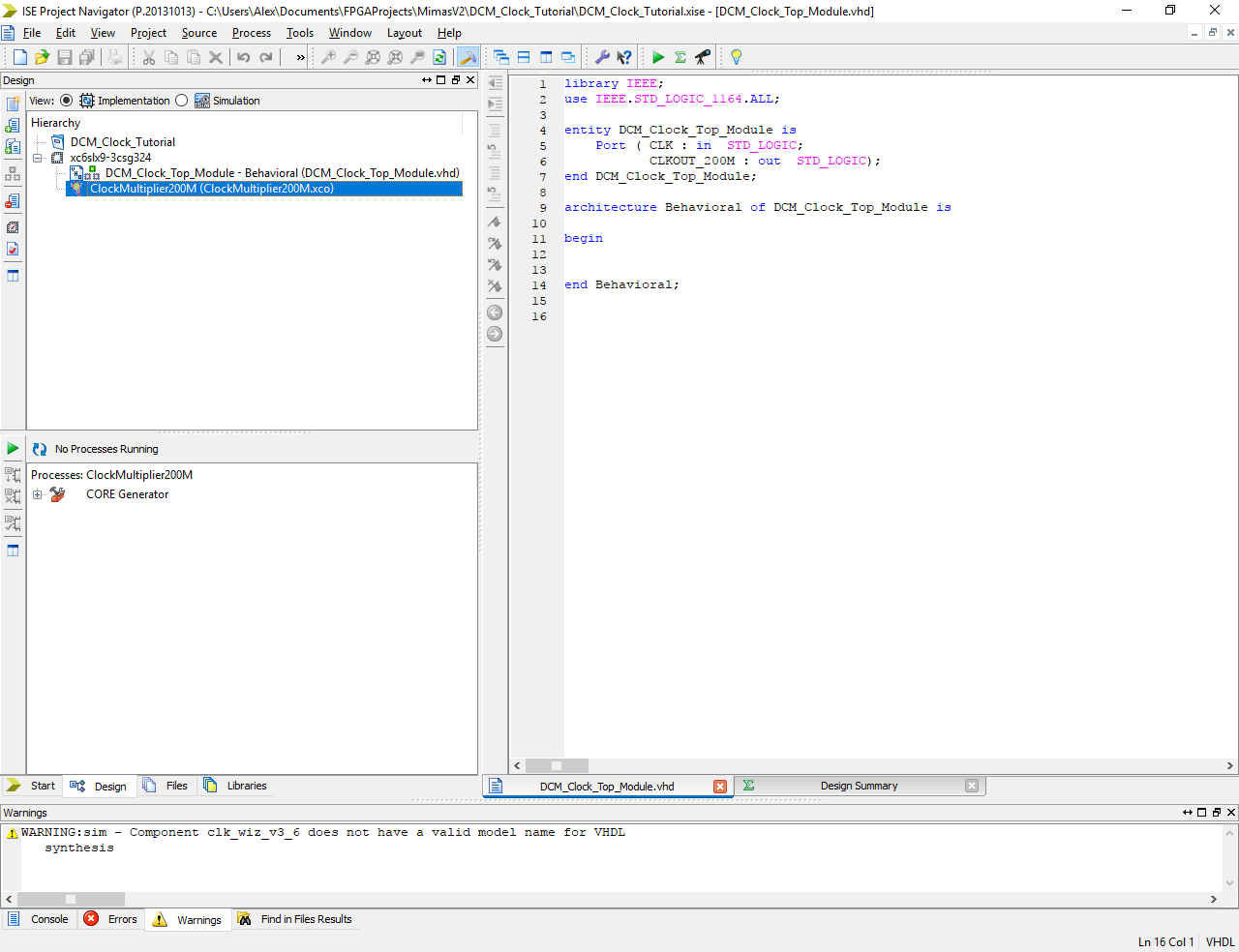1239x952 pixels.
Task: Click the Undo icon
Action: 241,57
